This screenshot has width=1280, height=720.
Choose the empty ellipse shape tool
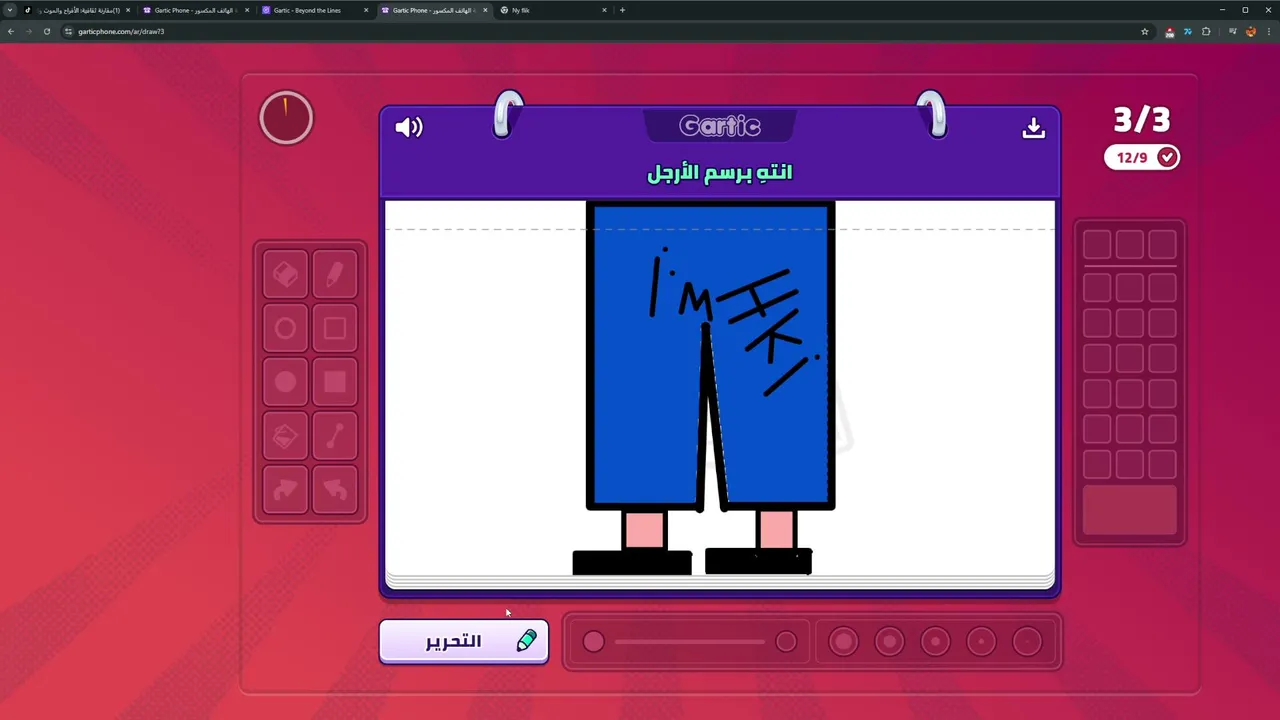click(x=285, y=329)
